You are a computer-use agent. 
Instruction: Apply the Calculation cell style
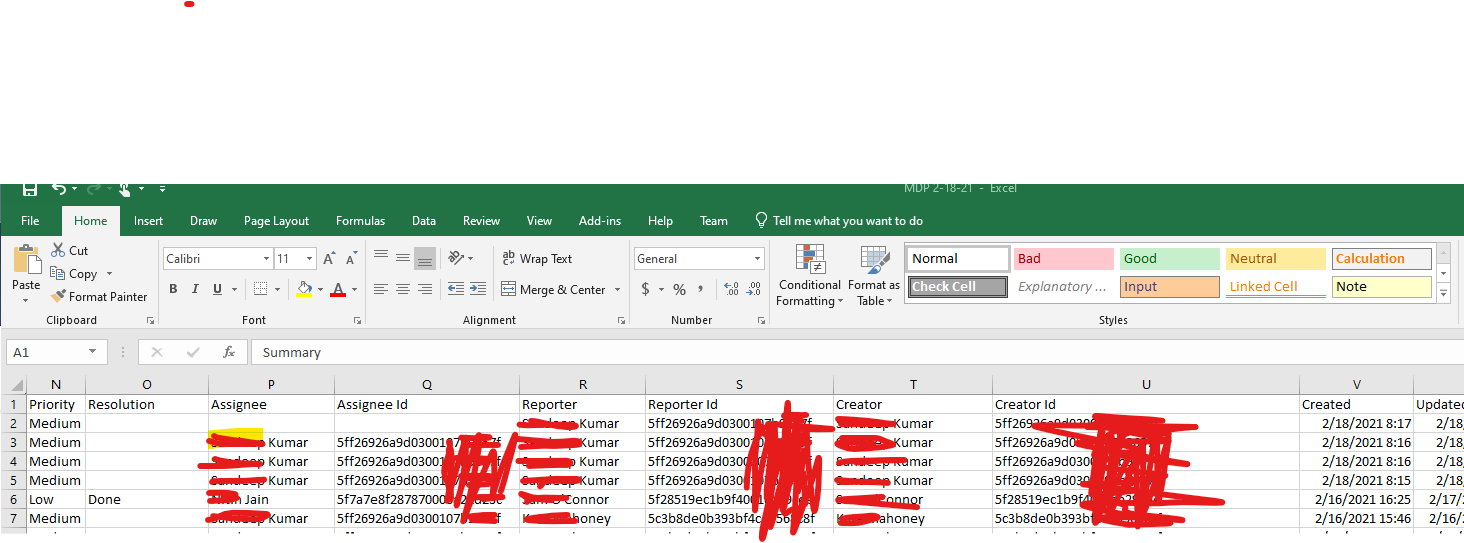point(1381,259)
